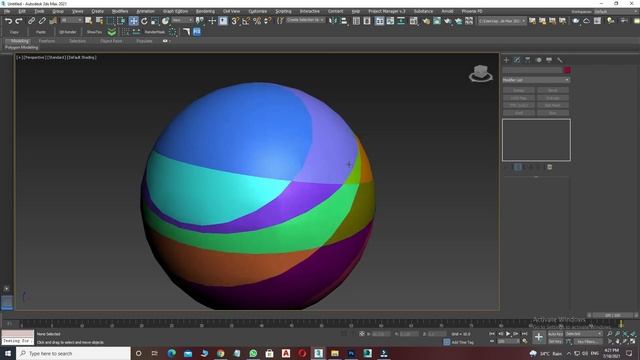Toggle the Auto Key button
Image resolution: width=640 pixels, height=360 pixels.
[555, 334]
